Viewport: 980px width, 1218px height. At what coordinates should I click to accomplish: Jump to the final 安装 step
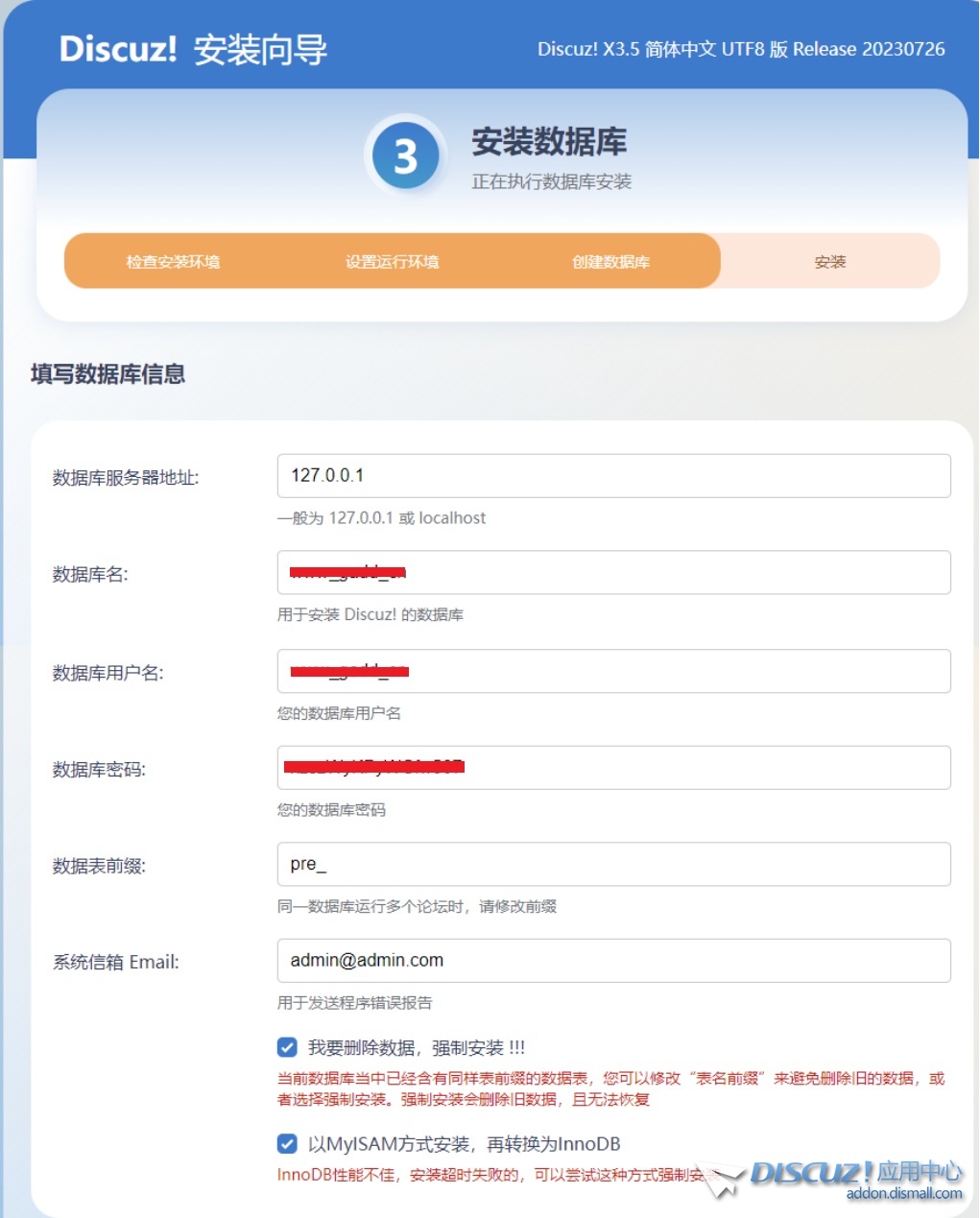tap(830, 261)
